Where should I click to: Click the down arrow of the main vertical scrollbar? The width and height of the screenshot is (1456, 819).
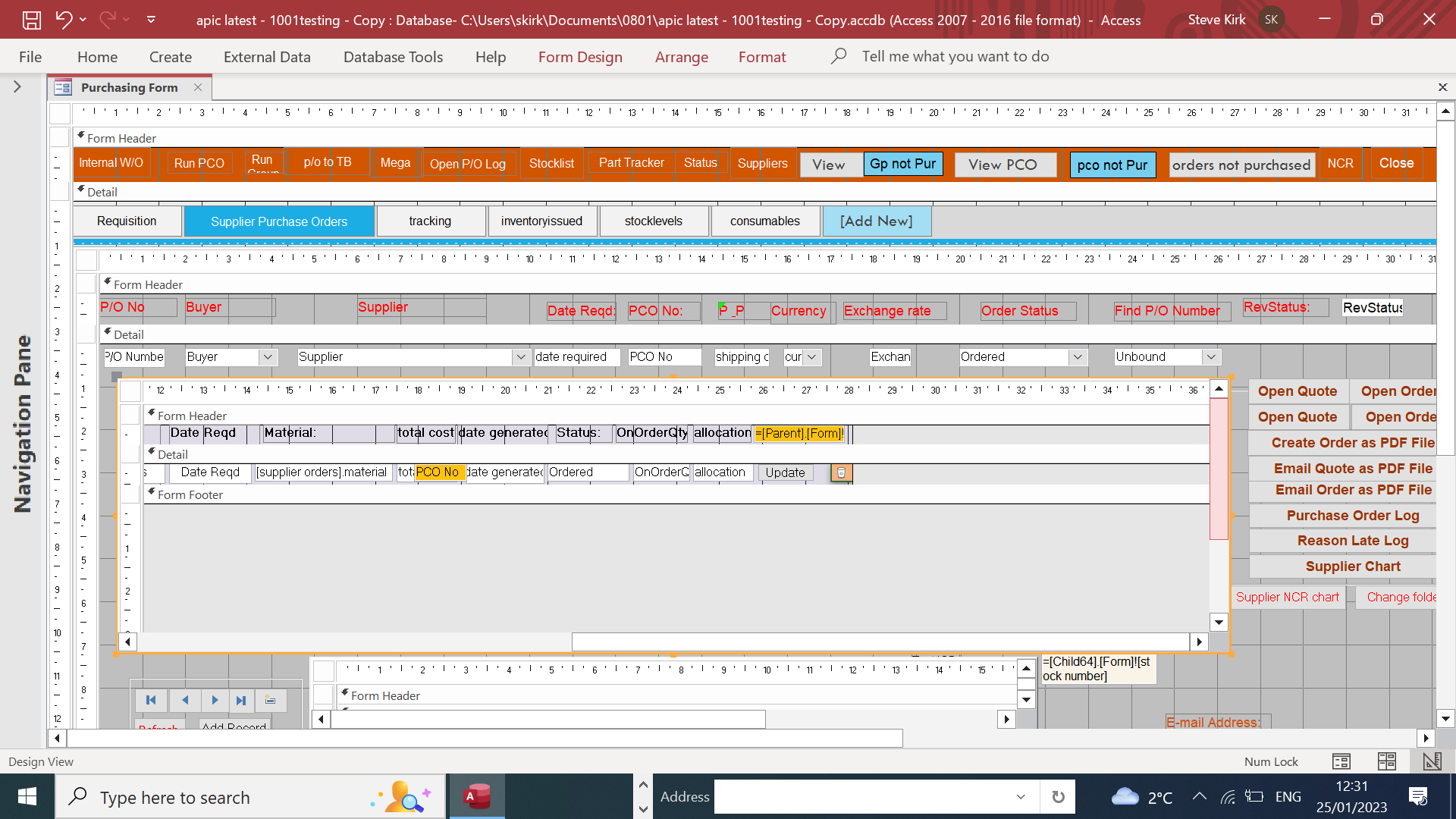[x=1445, y=719]
